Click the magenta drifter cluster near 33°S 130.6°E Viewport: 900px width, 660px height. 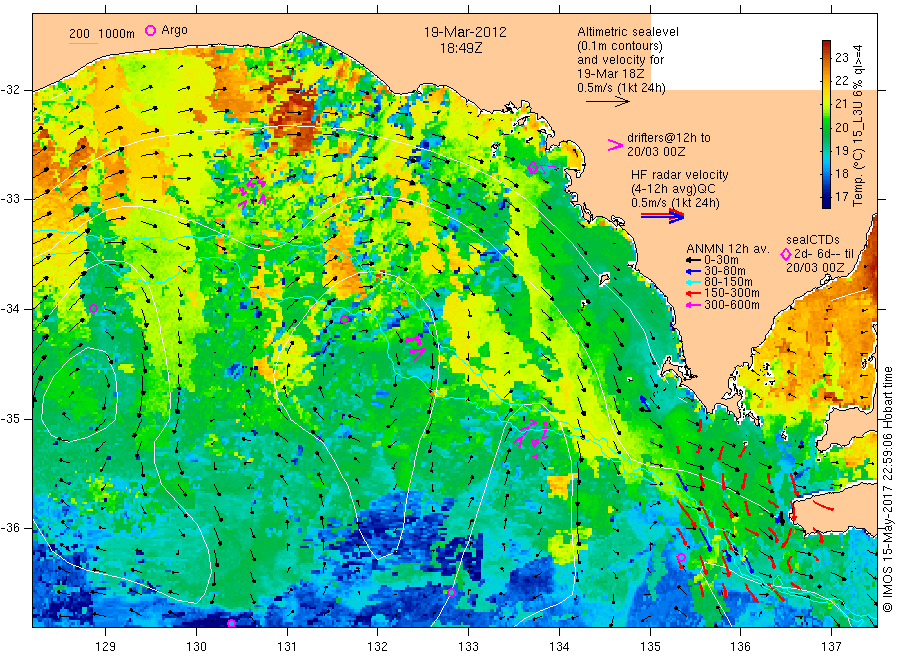(x=253, y=192)
